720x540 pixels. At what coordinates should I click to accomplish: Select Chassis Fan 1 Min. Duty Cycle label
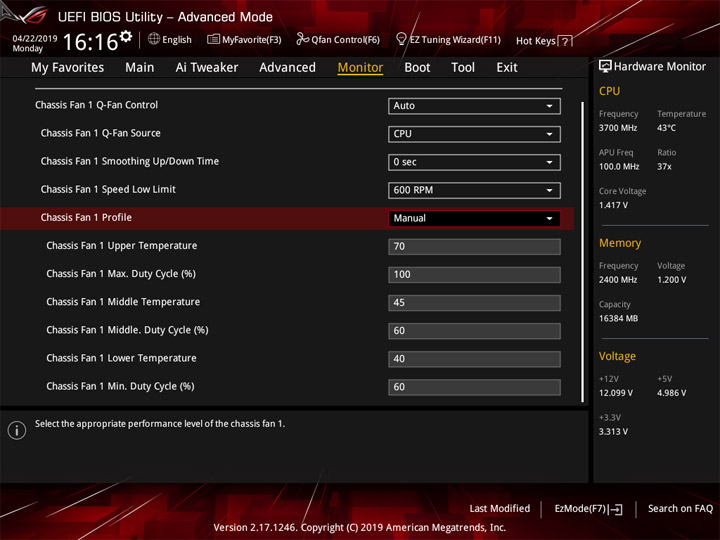[120, 386]
